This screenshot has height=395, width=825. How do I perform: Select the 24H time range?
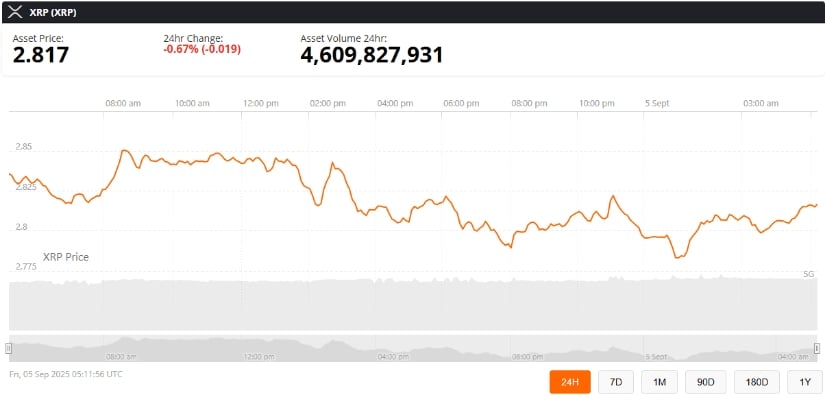570,382
